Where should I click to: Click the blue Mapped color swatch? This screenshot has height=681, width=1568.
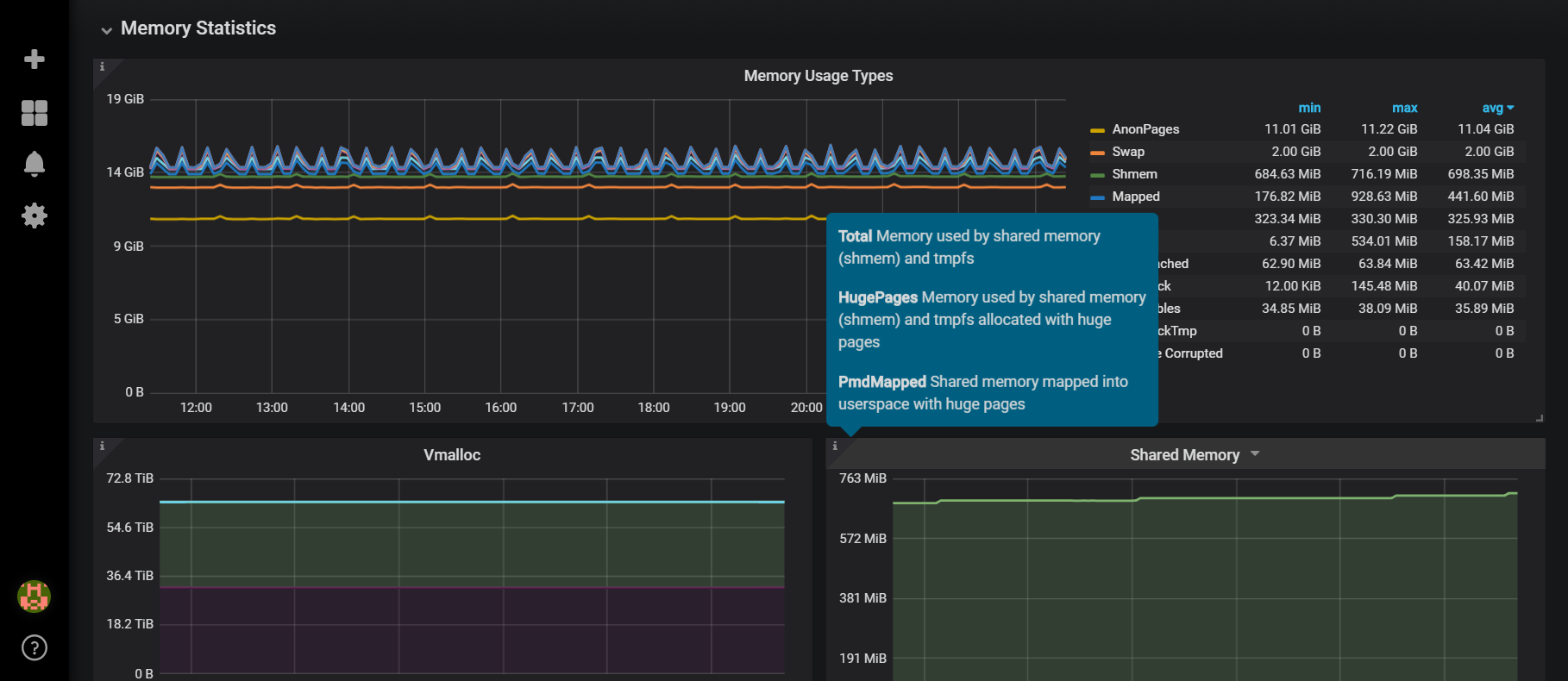click(x=1097, y=197)
